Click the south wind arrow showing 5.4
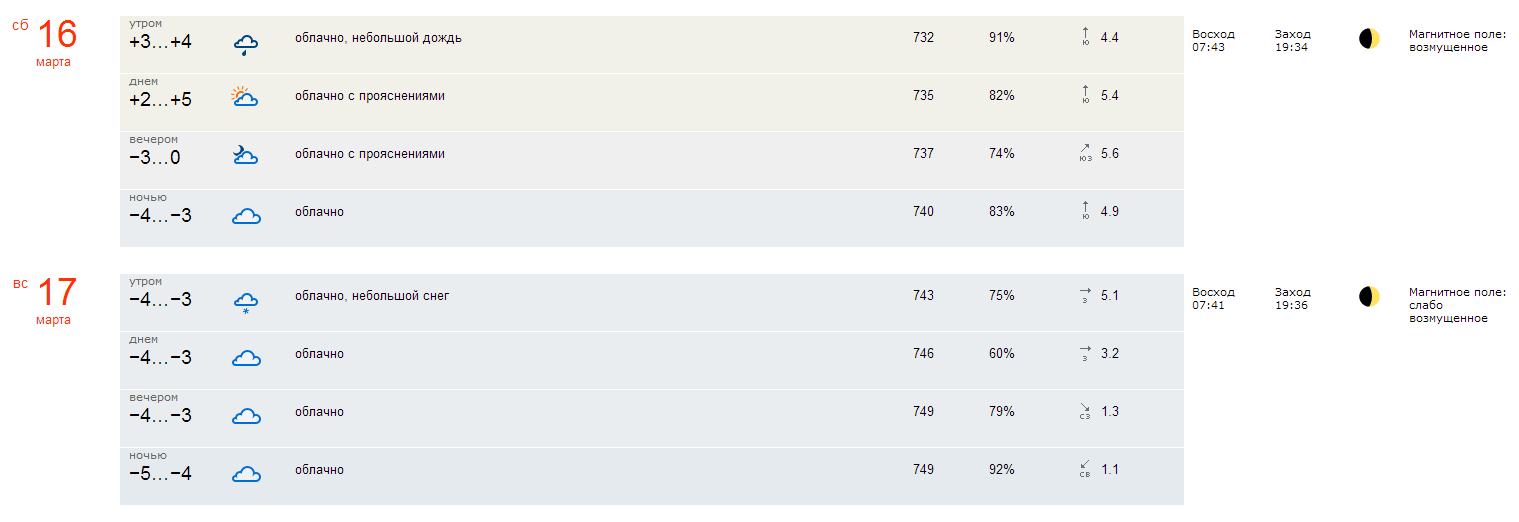This screenshot has height=522, width=1519. pyautogui.click(x=1086, y=96)
